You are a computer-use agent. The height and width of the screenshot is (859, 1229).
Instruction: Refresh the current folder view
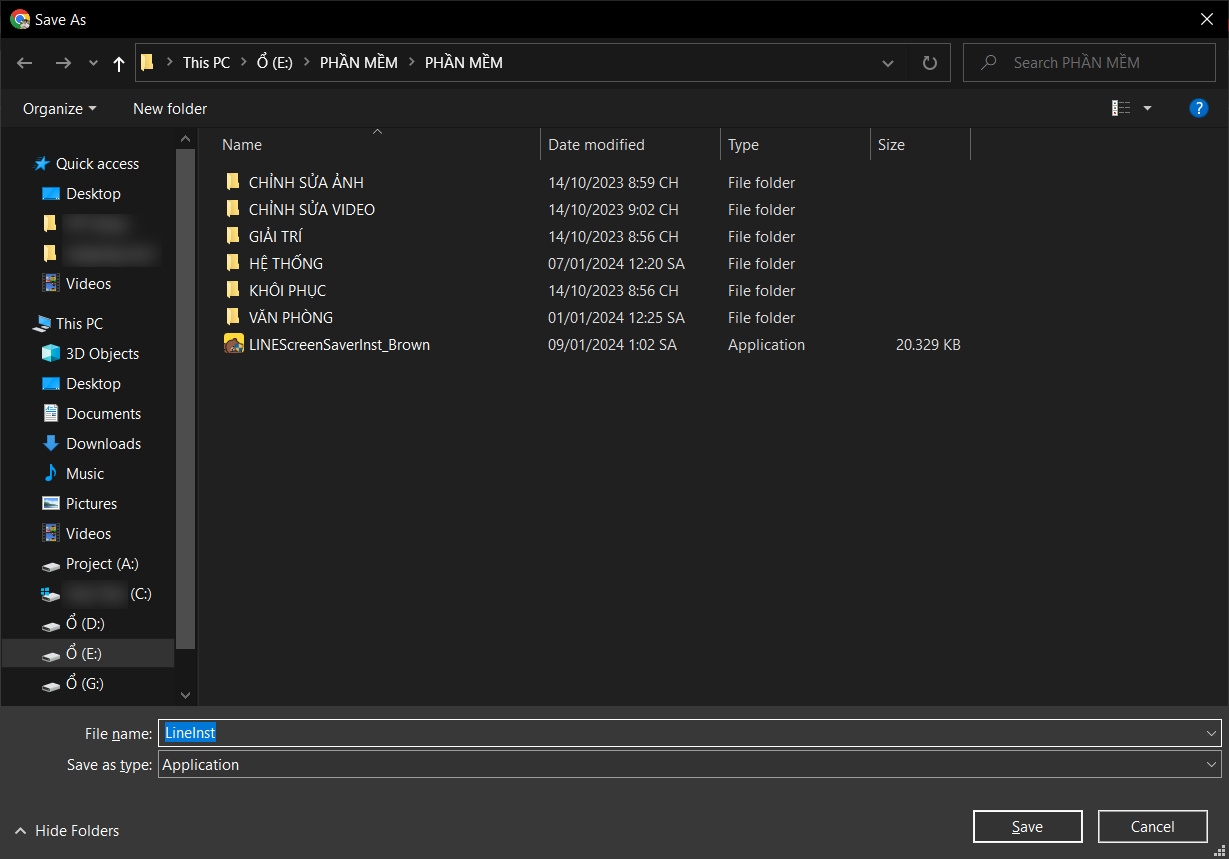(x=930, y=62)
